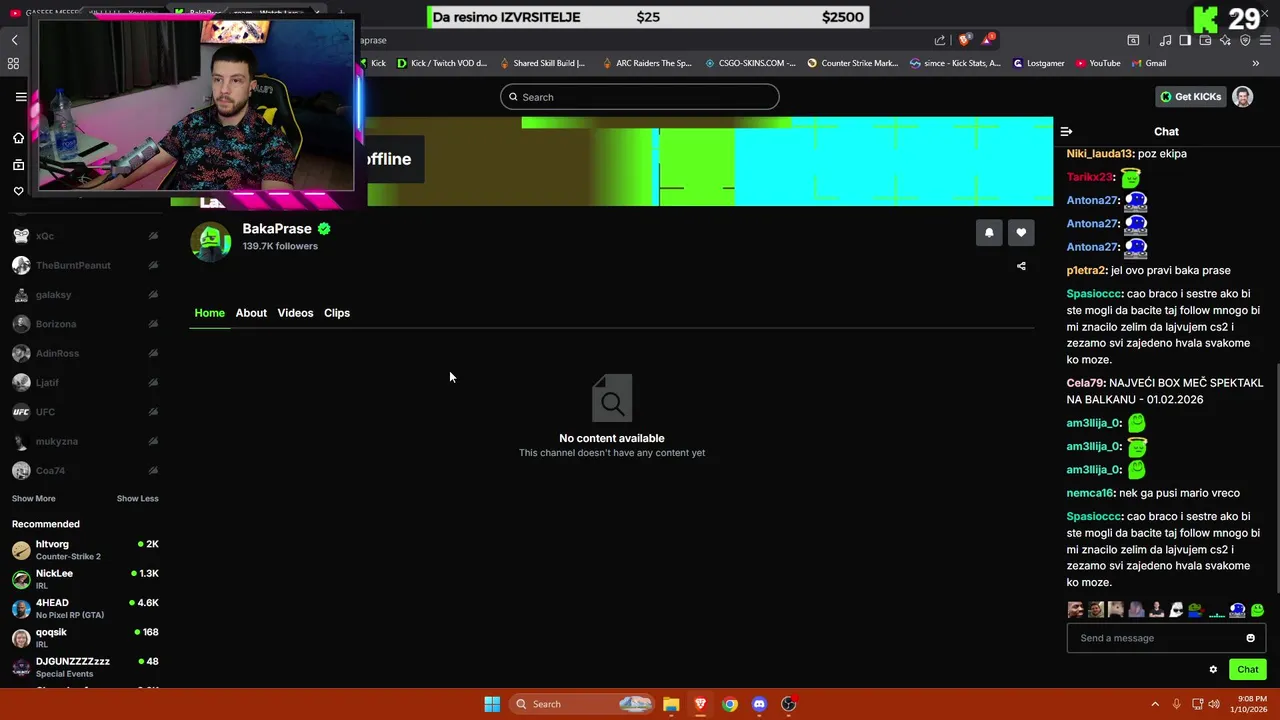Open the Gmail bookmark
1280x720 pixels.
[1149, 63]
